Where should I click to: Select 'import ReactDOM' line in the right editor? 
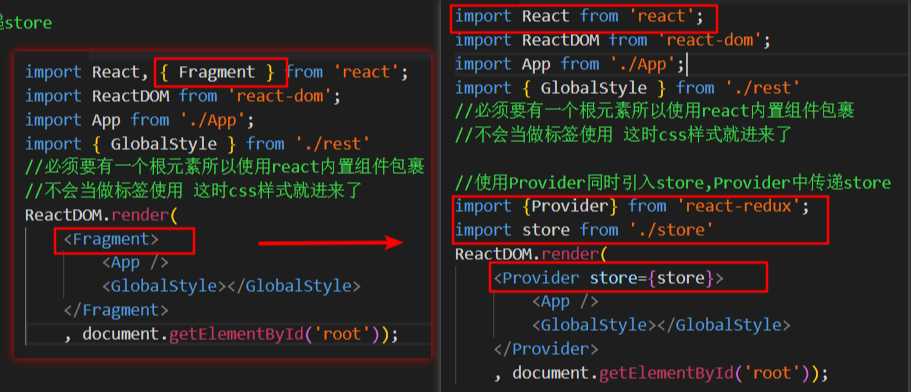pos(613,41)
